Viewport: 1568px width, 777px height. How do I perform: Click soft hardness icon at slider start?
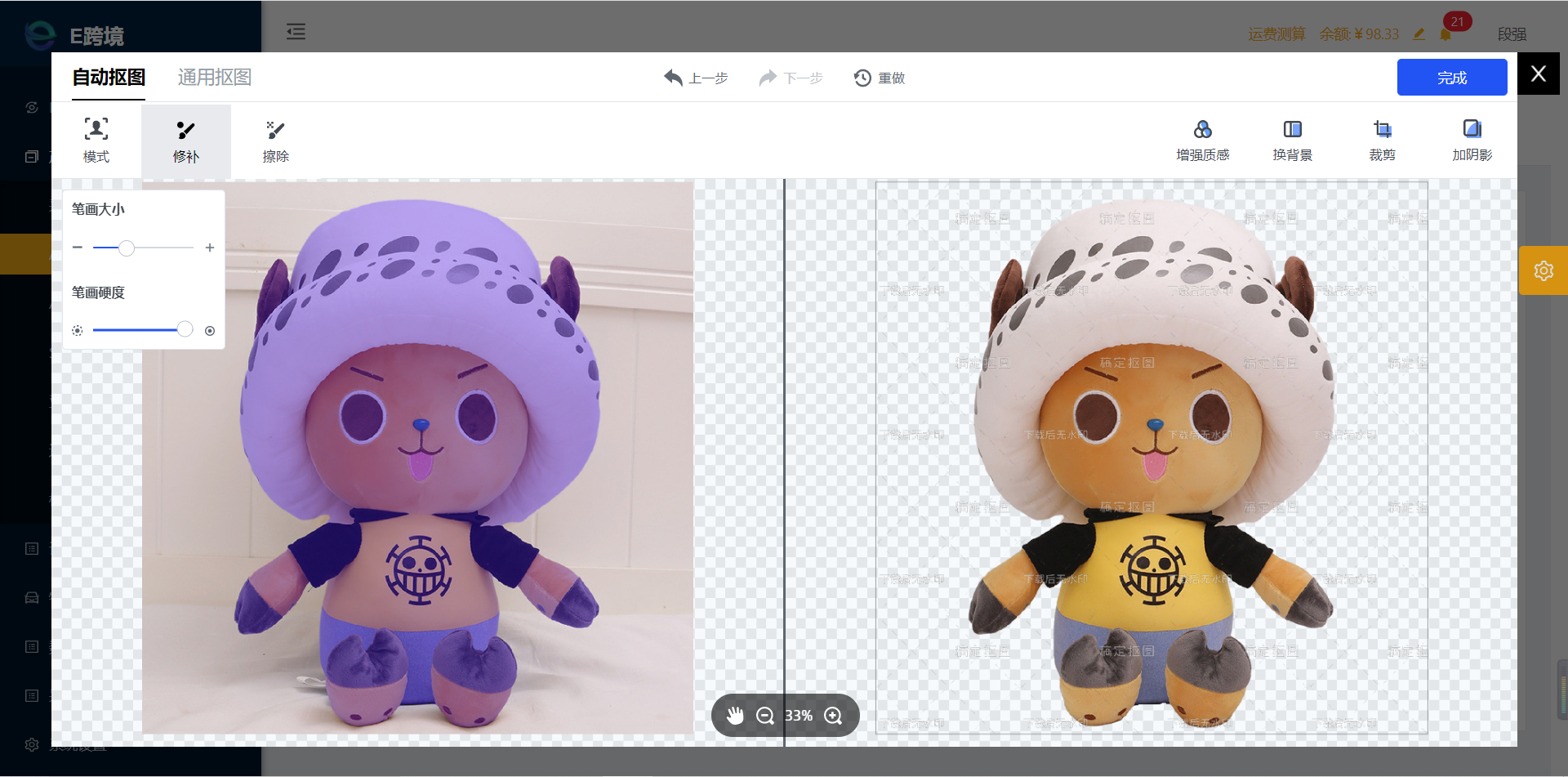coord(78,331)
